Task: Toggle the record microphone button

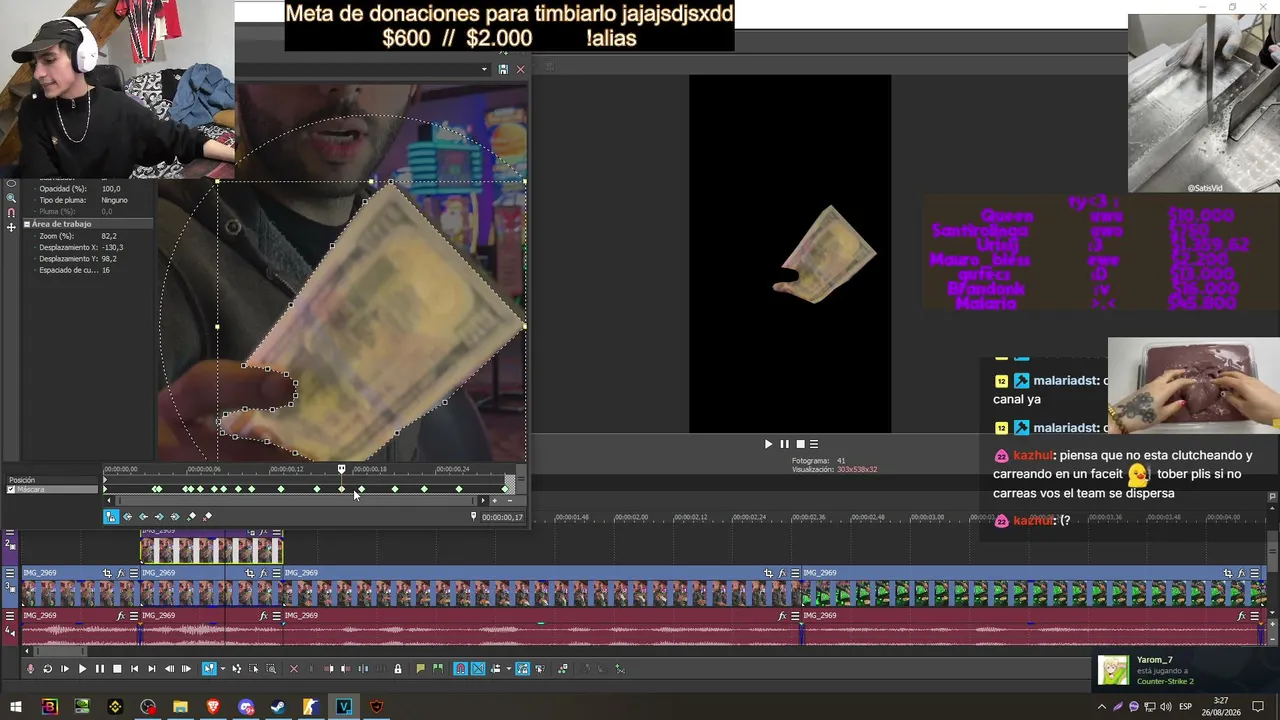Action: click(30, 669)
